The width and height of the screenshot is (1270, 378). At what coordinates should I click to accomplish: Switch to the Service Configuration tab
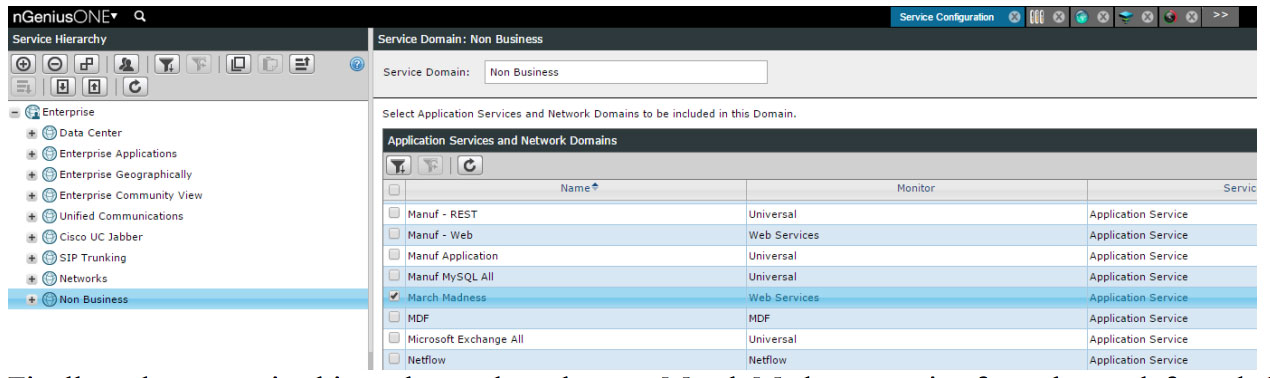tap(946, 17)
